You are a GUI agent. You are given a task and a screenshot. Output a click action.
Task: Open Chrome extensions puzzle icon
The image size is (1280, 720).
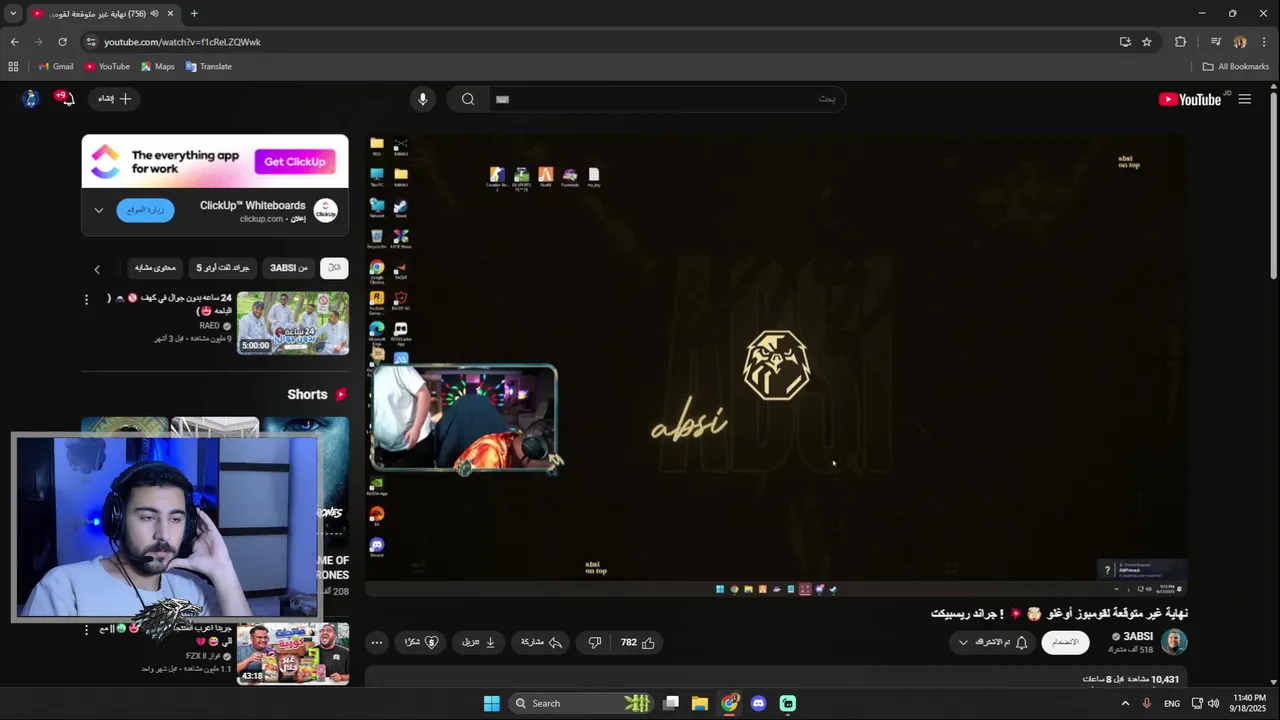pyautogui.click(x=1180, y=42)
